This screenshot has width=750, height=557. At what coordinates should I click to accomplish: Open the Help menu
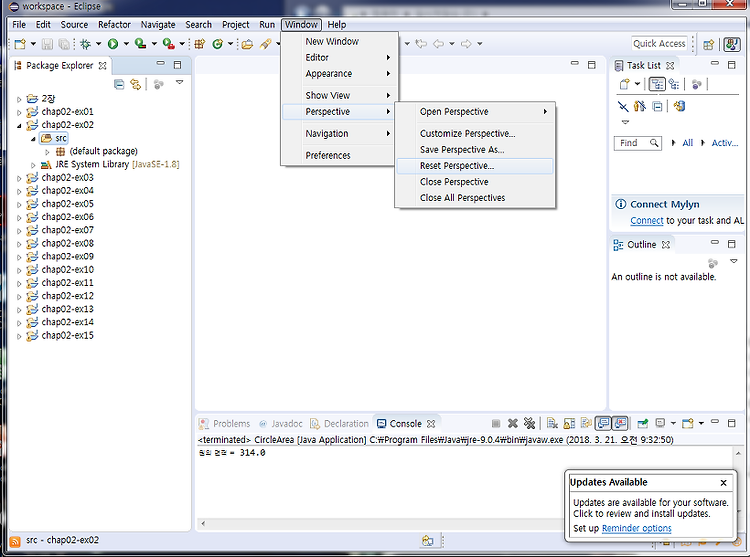(337, 25)
